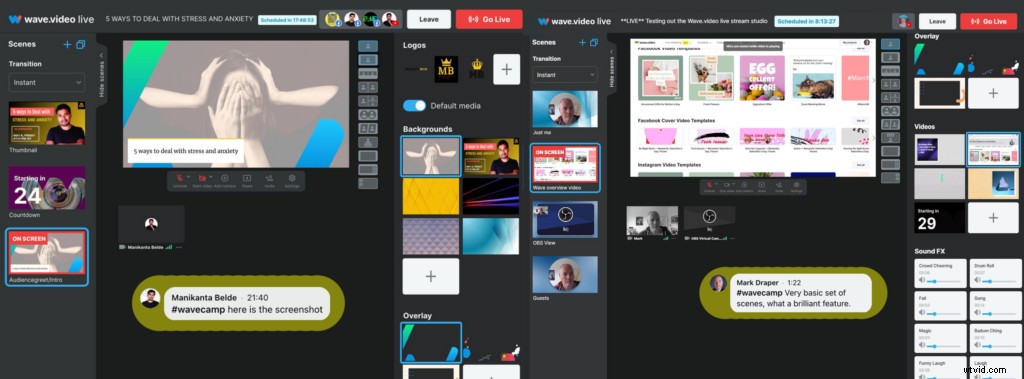The height and width of the screenshot is (379, 1024).
Task: Add a new logo with plus button
Action: coord(507,69)
